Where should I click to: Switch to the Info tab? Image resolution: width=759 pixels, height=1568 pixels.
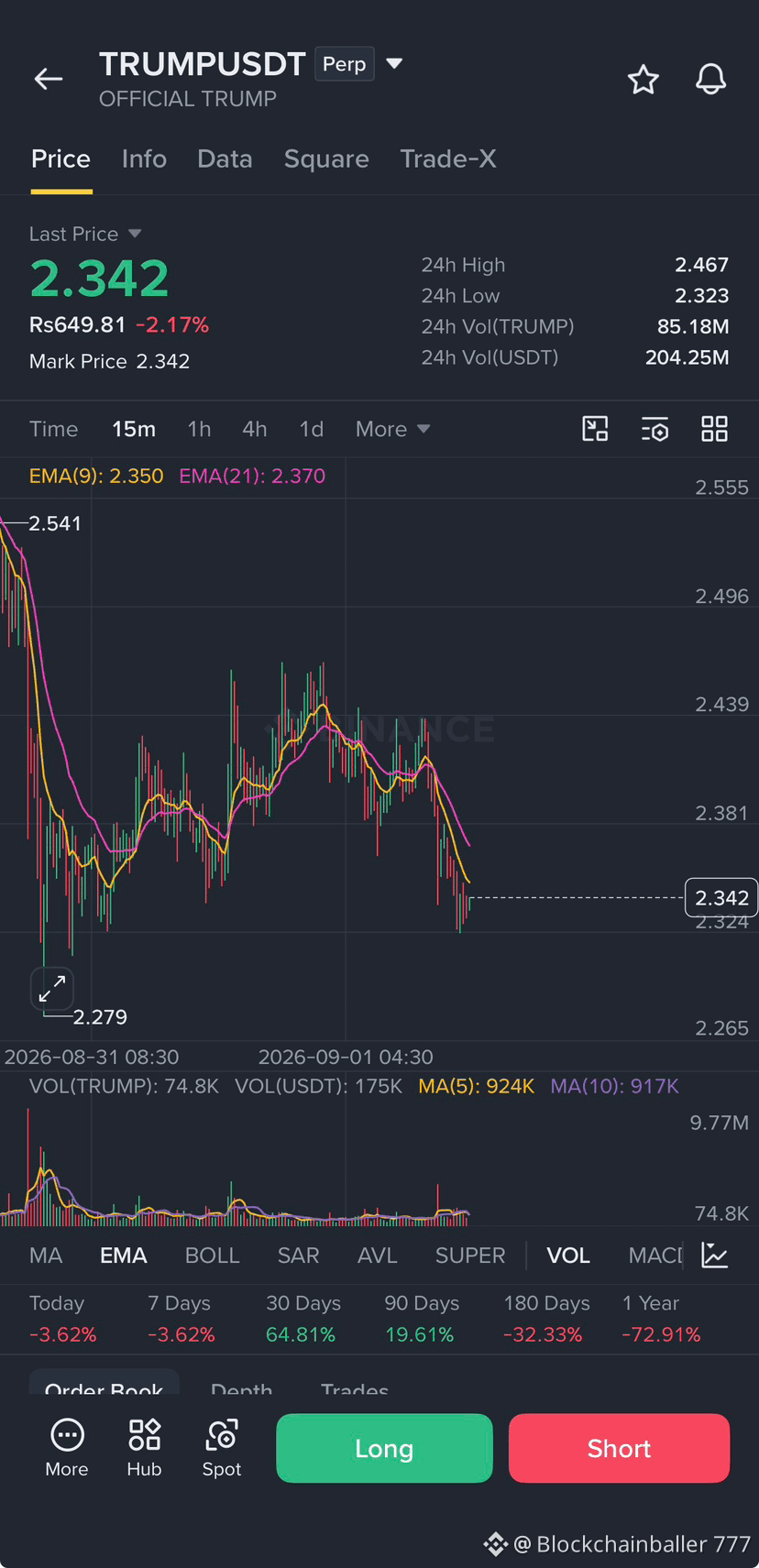[x=144, y=159]
